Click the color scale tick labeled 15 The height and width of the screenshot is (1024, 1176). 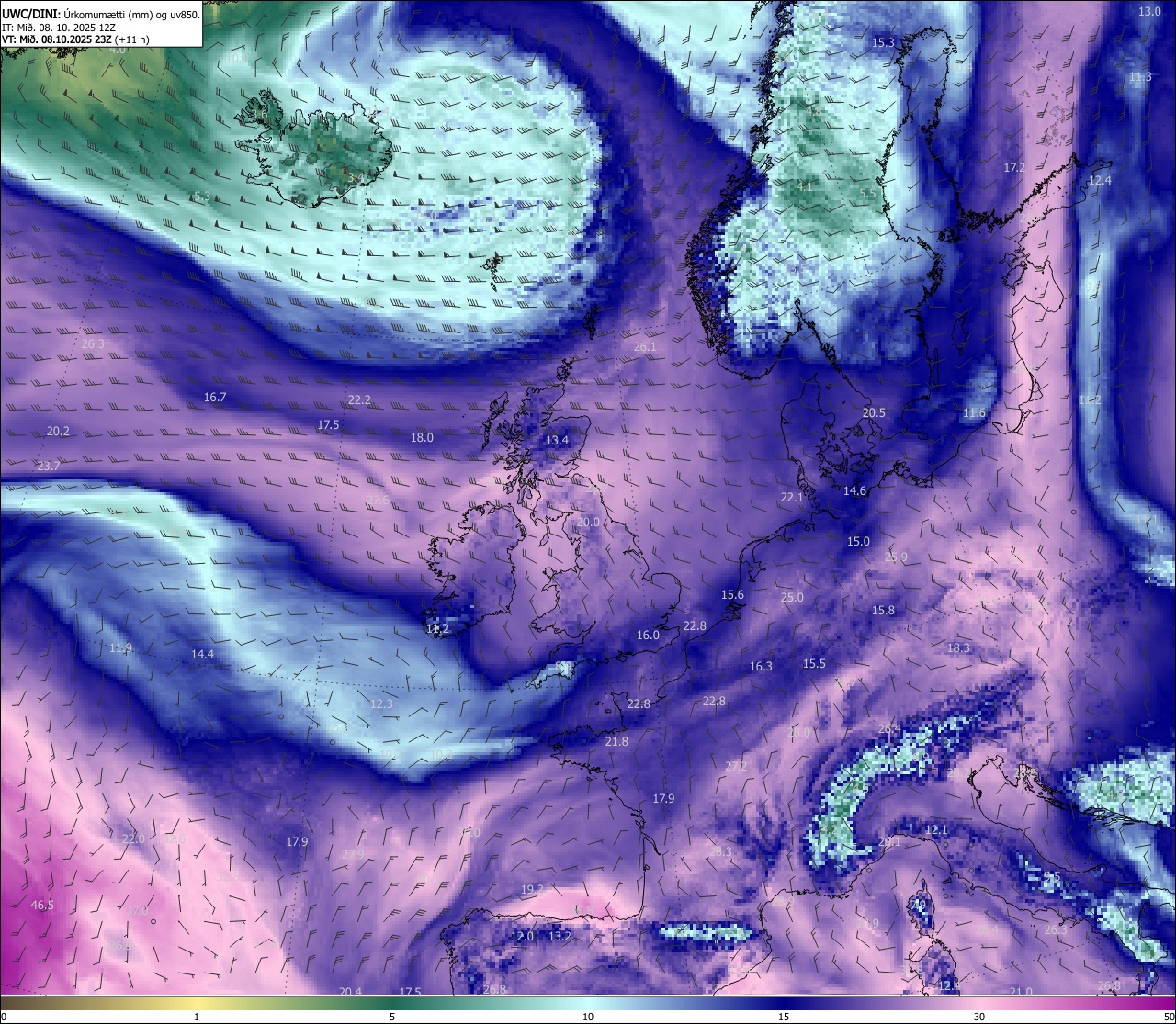pyautogui.click(x=784, y=1017)
